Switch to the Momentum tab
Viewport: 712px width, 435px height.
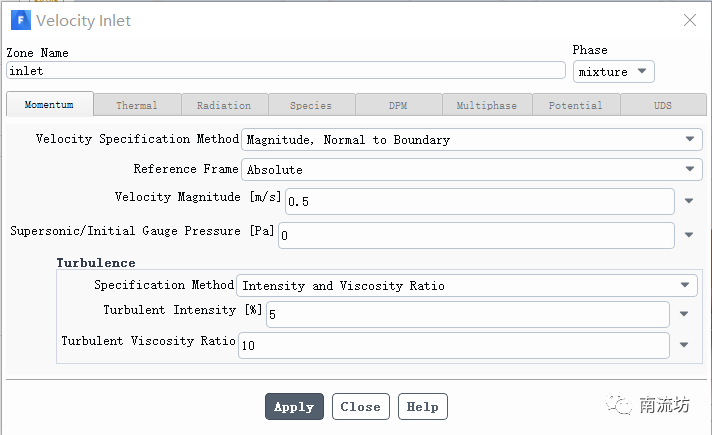(49, 105)
